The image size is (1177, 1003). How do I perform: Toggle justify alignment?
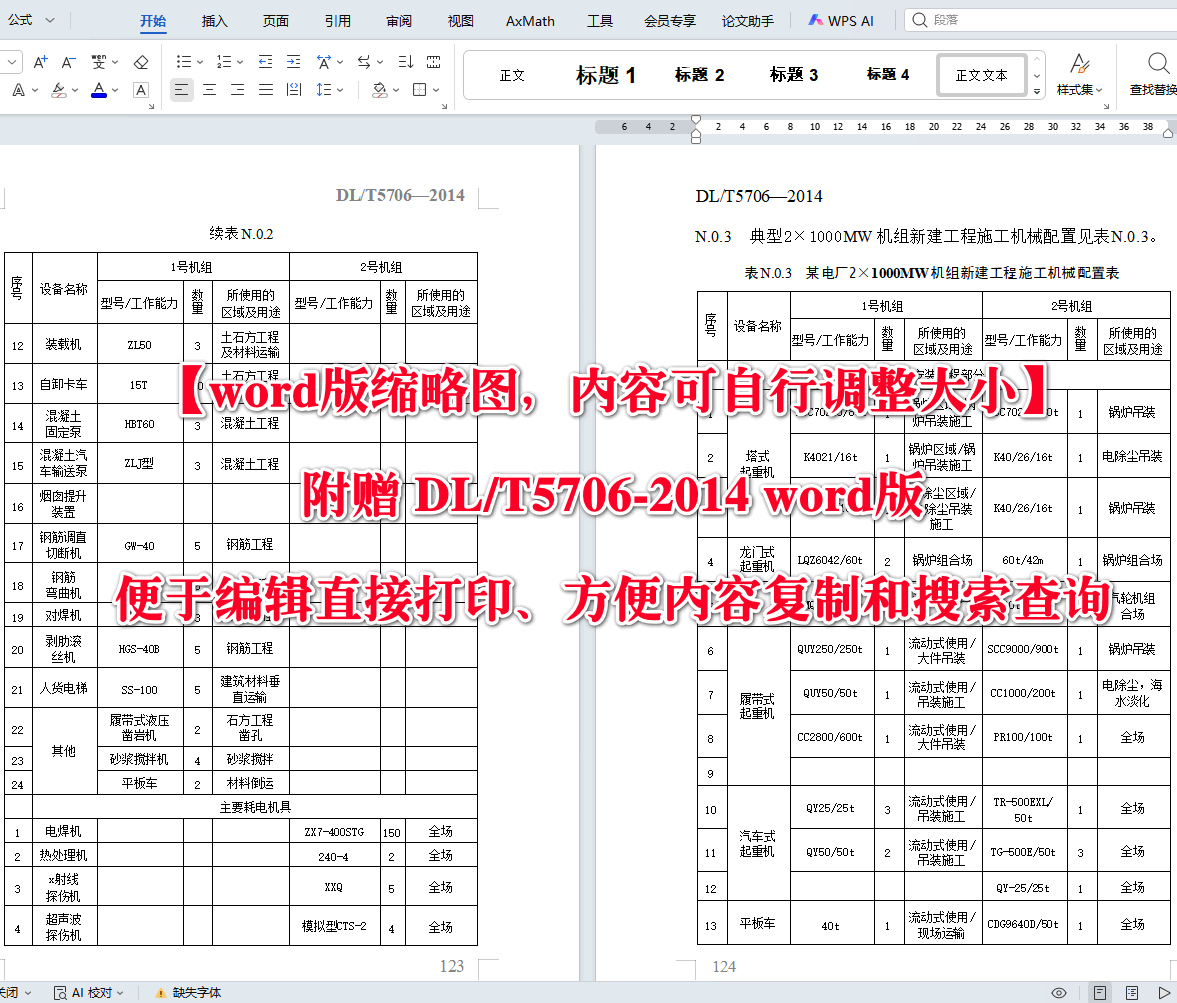[x=266, y=90]
